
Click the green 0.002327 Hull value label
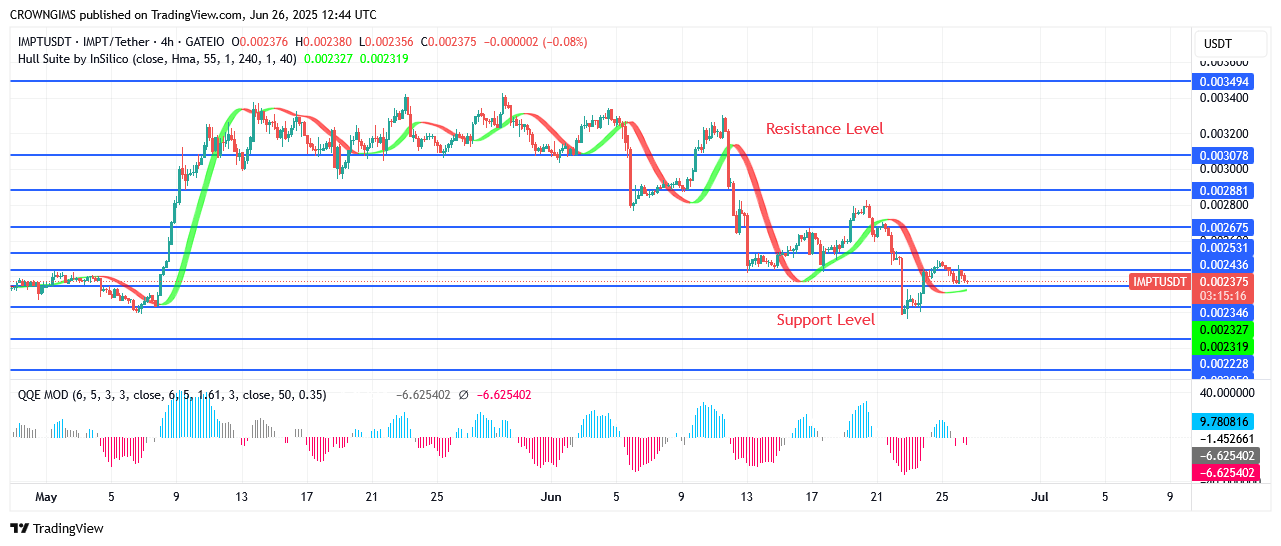coord(1221,330)
